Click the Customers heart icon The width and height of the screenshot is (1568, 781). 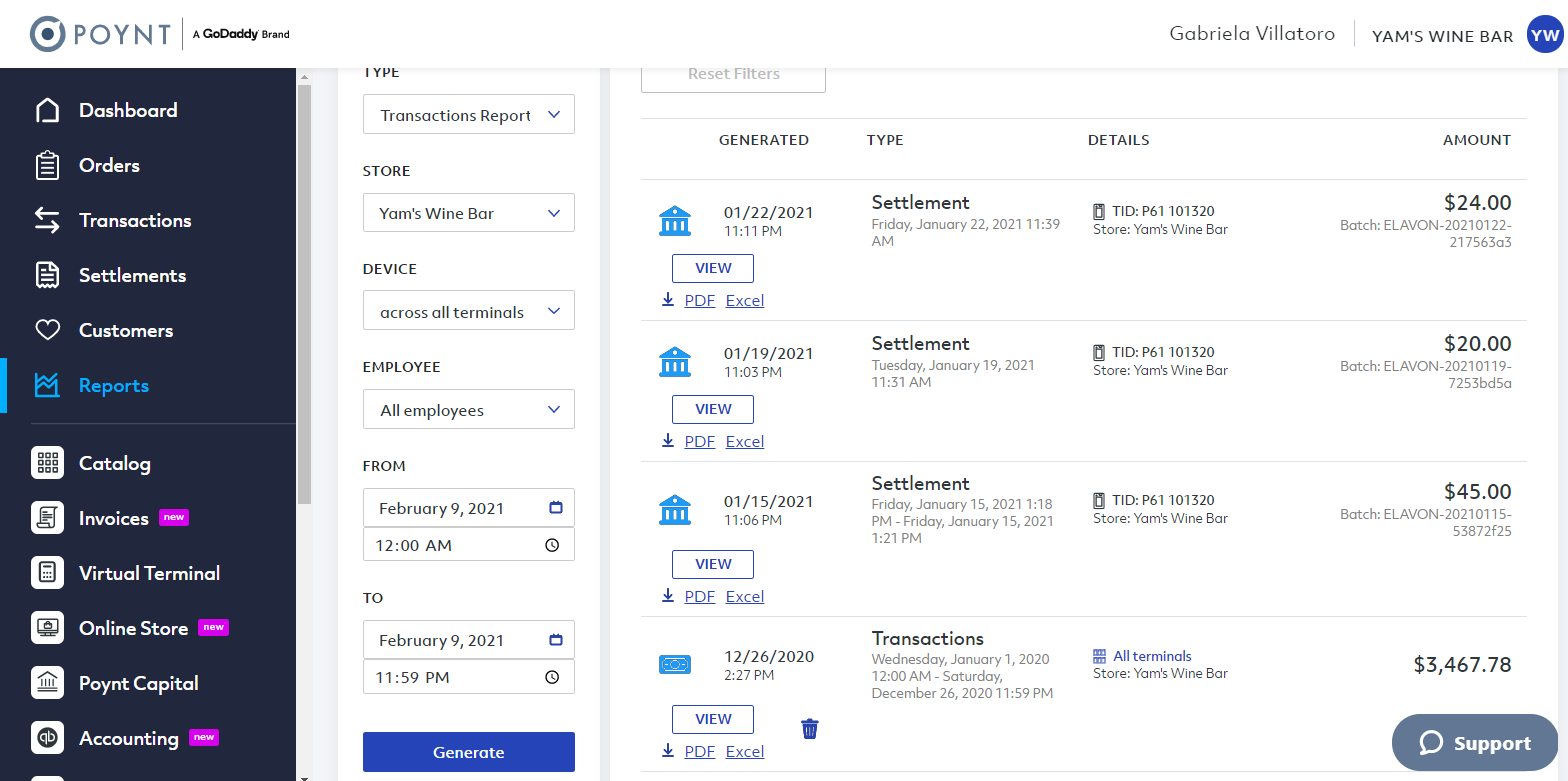coord(47,330)
